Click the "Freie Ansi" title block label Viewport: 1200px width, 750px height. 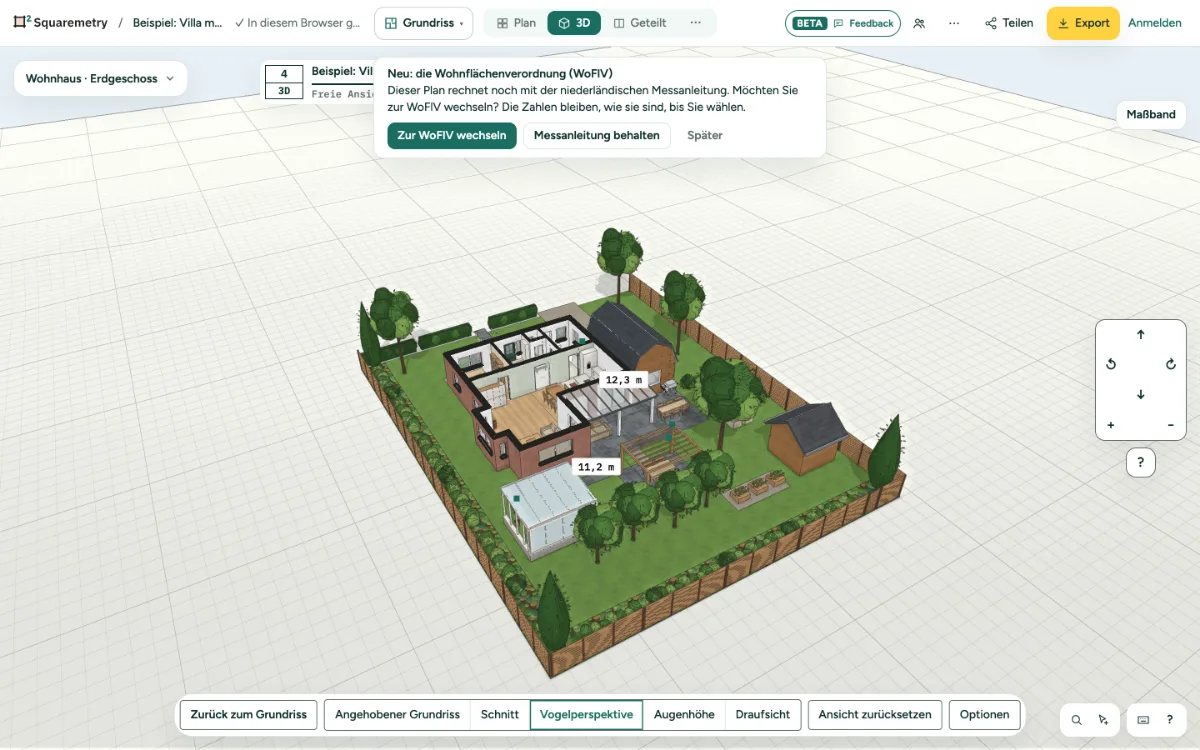tap(342, 93)
